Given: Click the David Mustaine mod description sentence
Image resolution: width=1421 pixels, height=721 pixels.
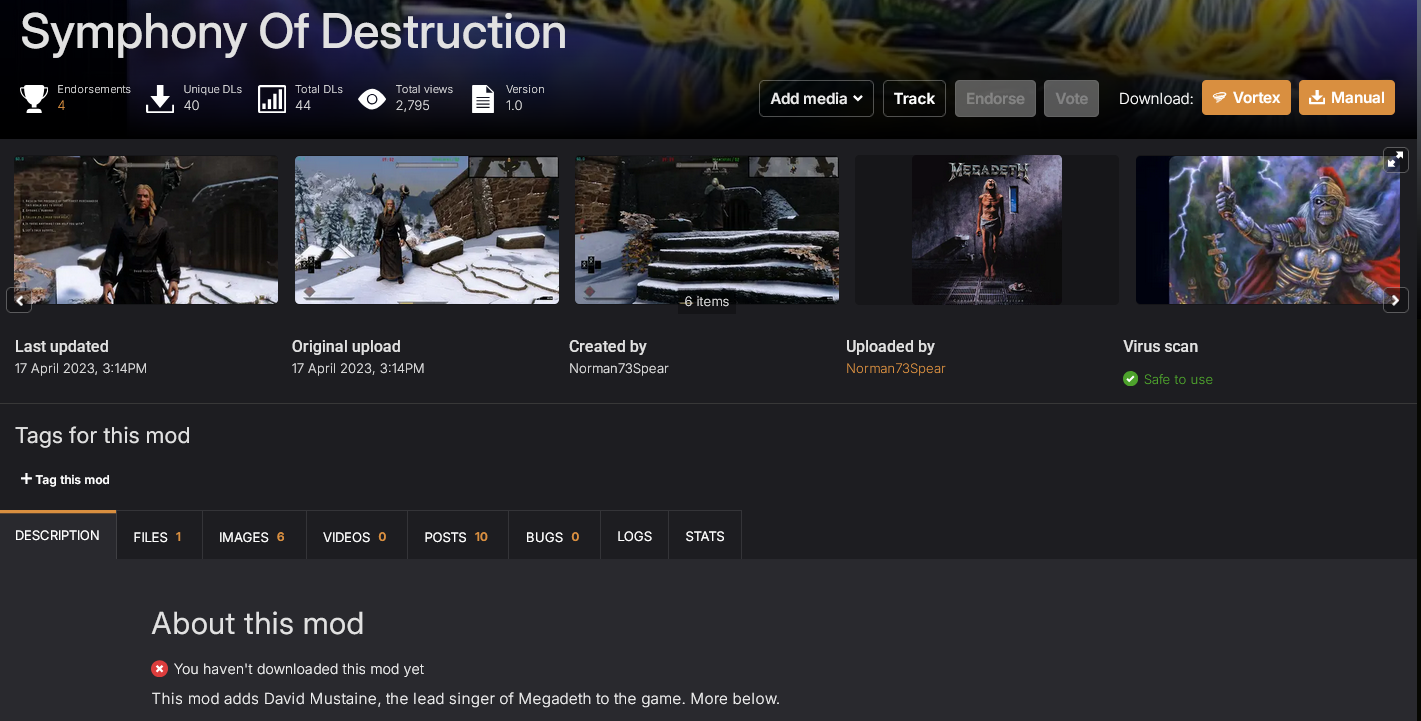Looking at the screenshot, I should point(465,699).
